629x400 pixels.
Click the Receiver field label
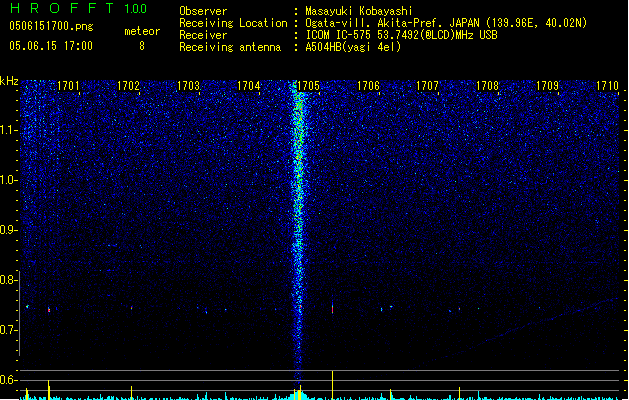pos(203,35)
